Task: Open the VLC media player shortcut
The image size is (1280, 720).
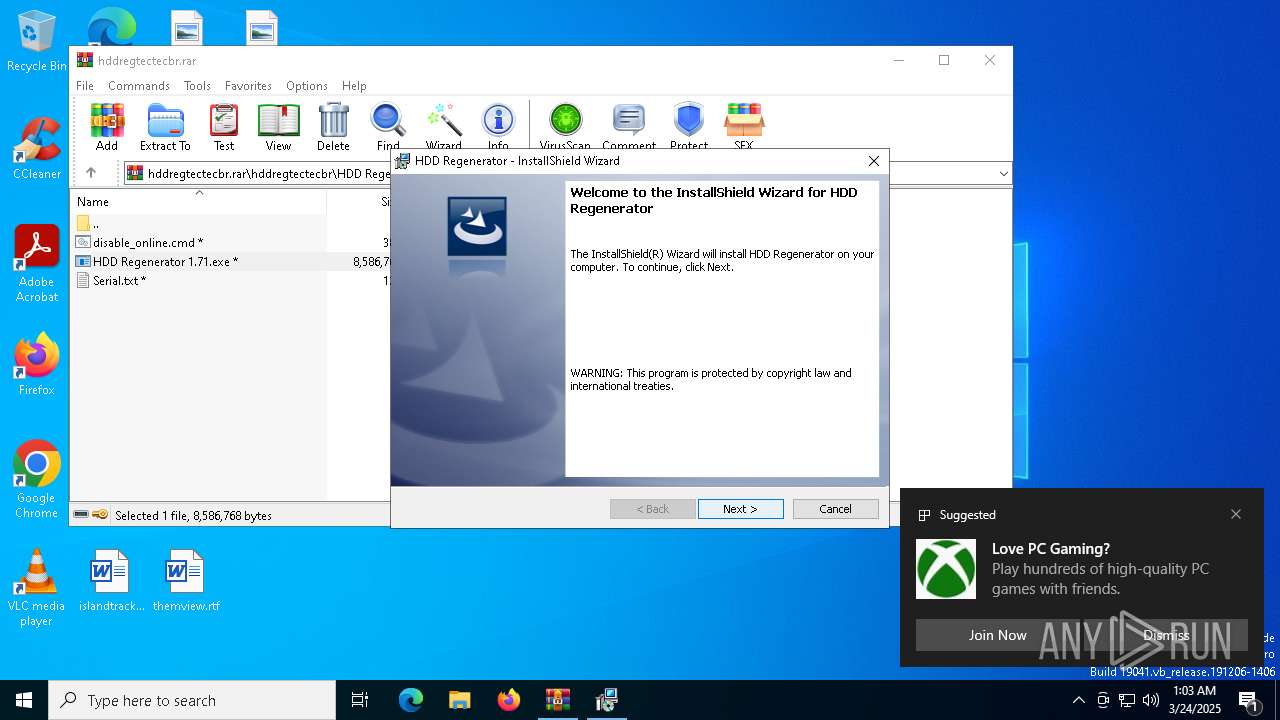Action: [x=37, y=588]
